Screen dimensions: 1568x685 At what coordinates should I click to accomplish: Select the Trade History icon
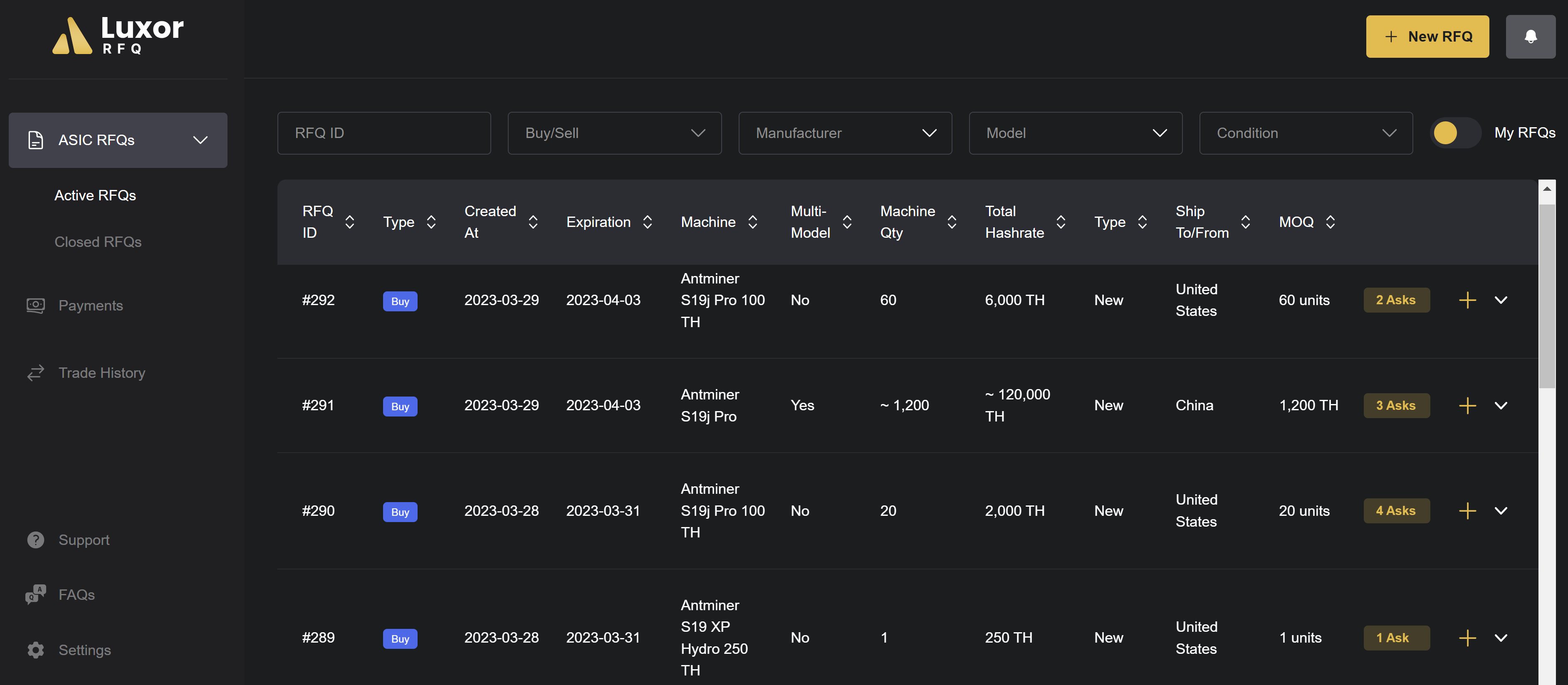[x=35, y=372]
